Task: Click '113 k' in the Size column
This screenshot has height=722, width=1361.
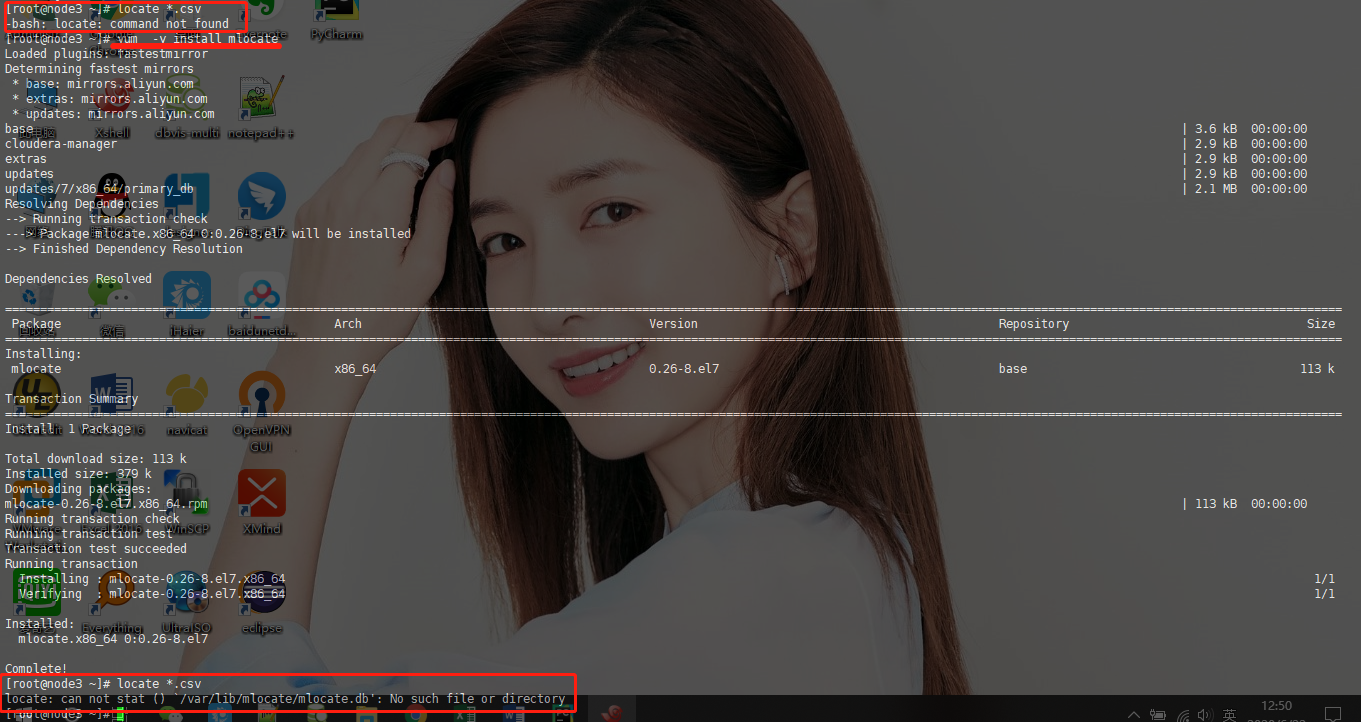Action: [1318, 369]
